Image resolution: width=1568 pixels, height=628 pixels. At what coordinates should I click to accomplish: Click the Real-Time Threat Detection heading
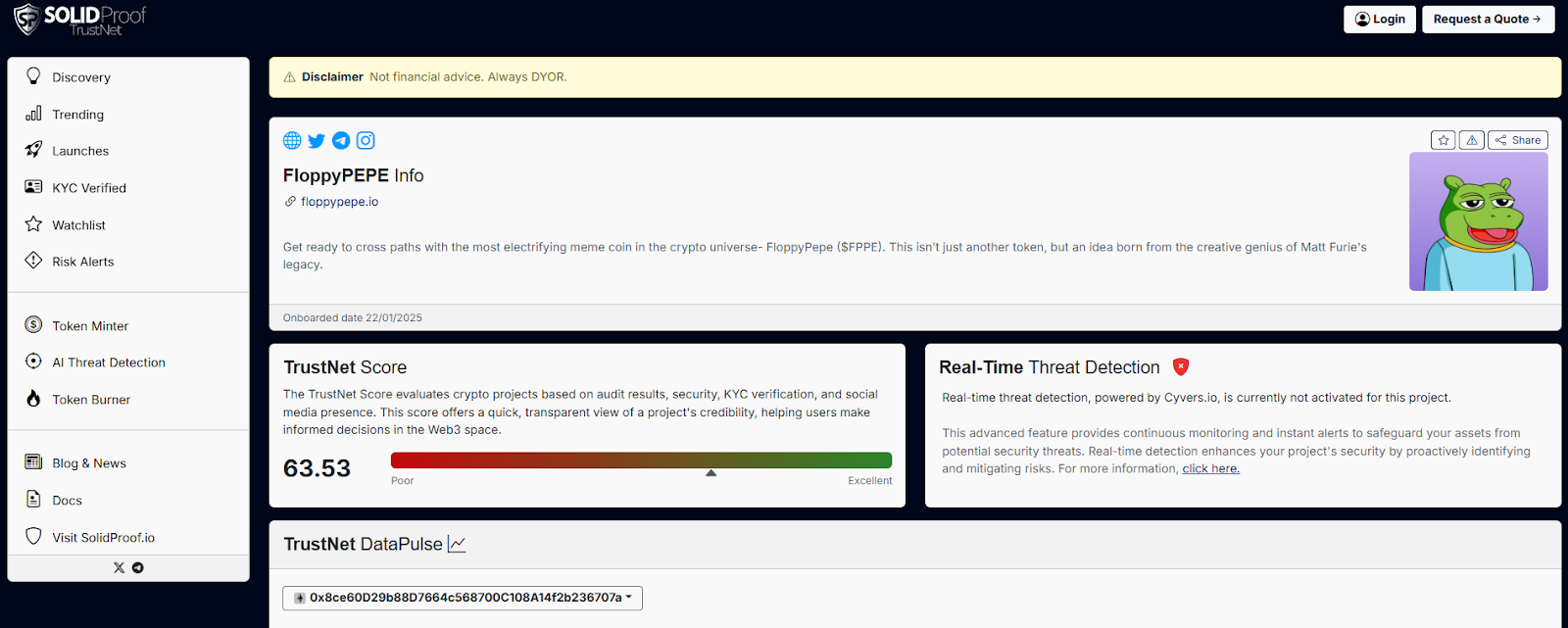1049,367
